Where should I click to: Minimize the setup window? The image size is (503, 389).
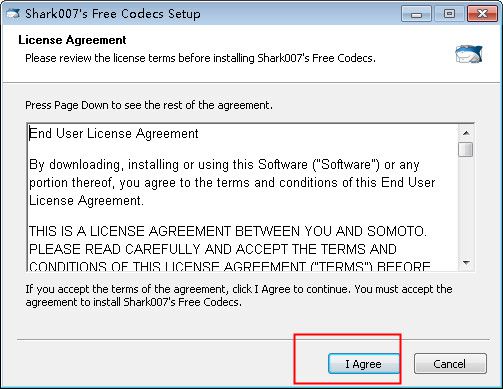click(x=416, y=14)
